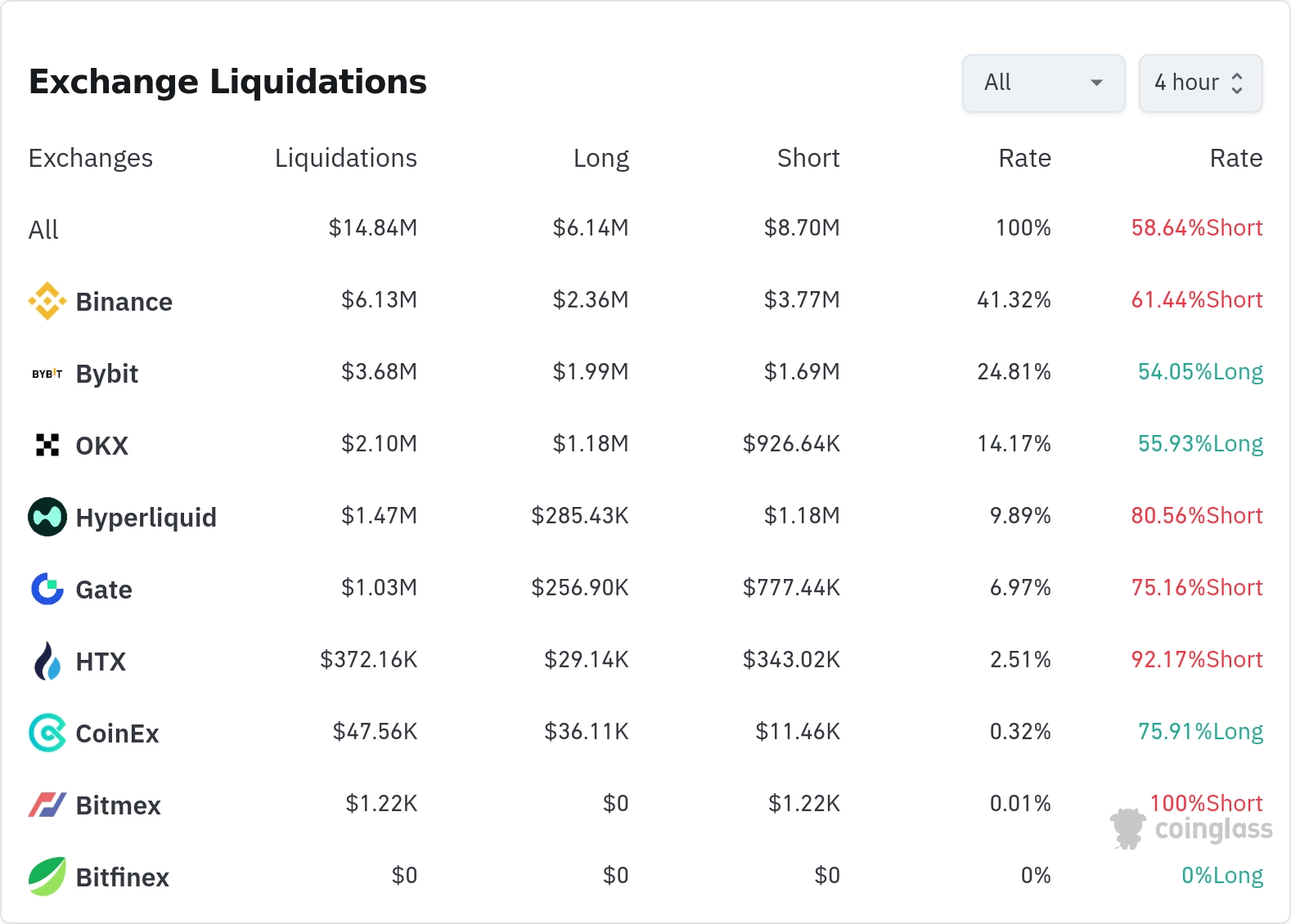Screen dimensions: 1291x924
Task: Open the All symbols dropdown
Action: coord(1043,83)
